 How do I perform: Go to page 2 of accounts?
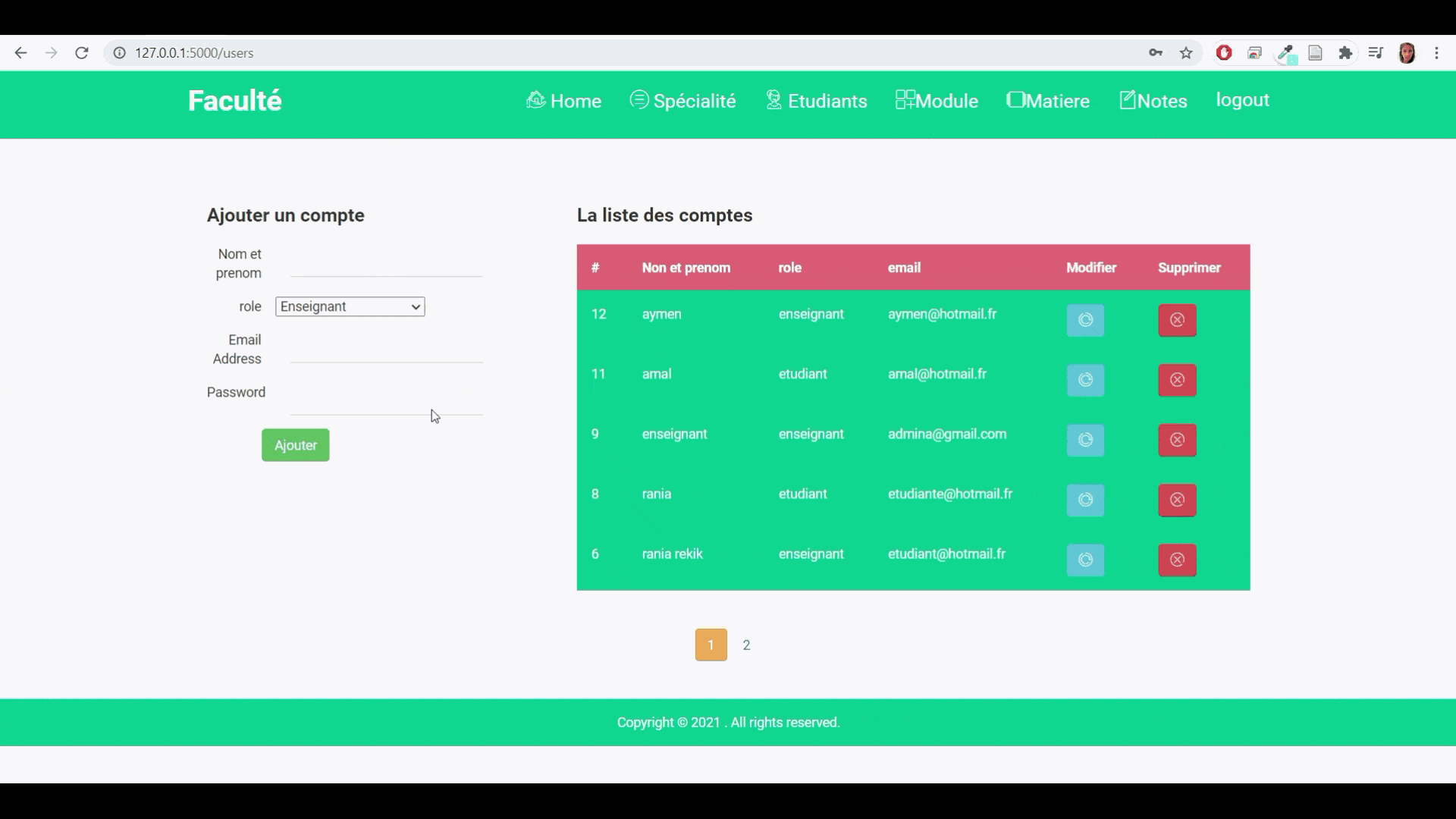746,645
